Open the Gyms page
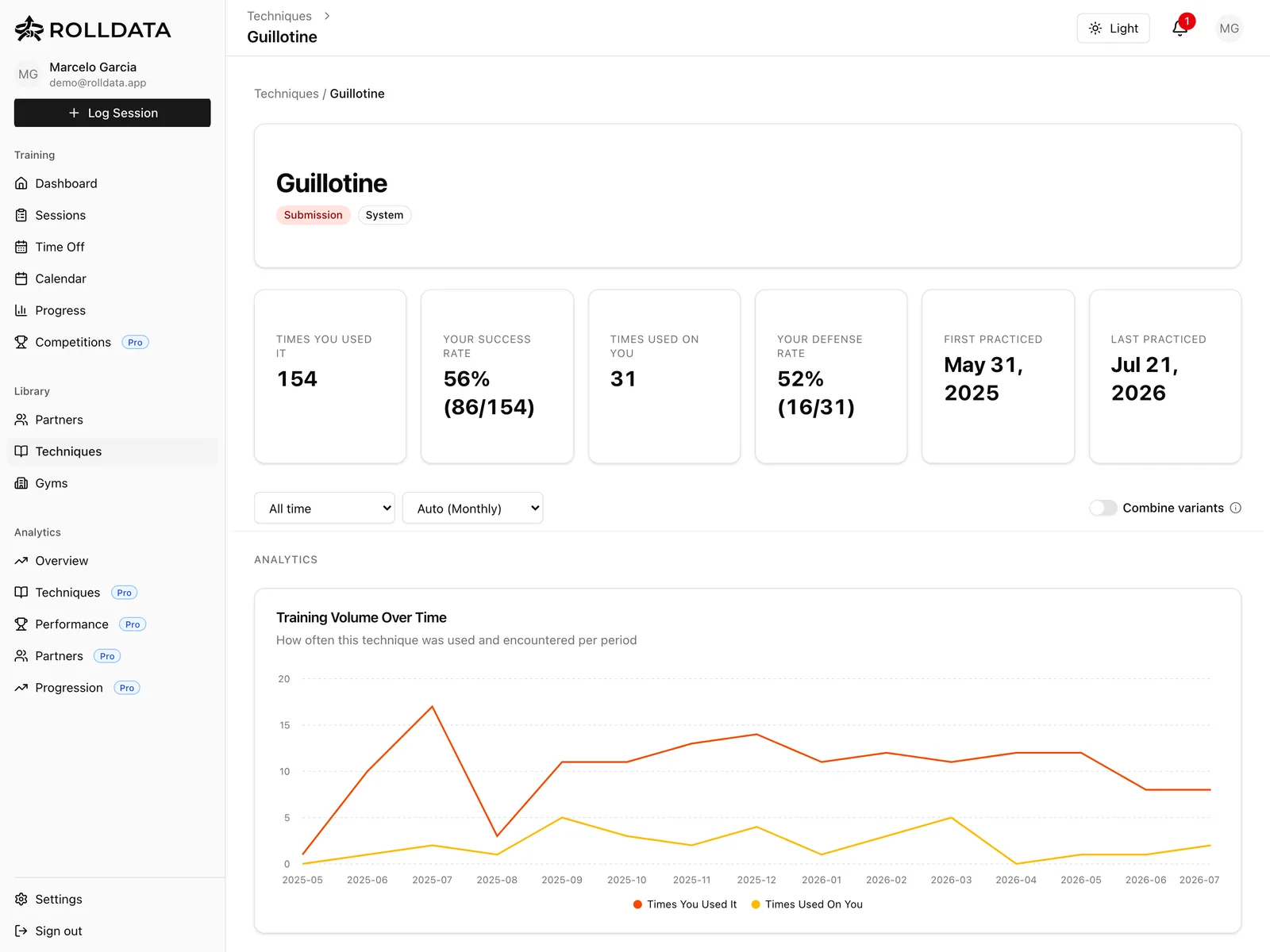 pyautogui.click(x=112, y=483)
